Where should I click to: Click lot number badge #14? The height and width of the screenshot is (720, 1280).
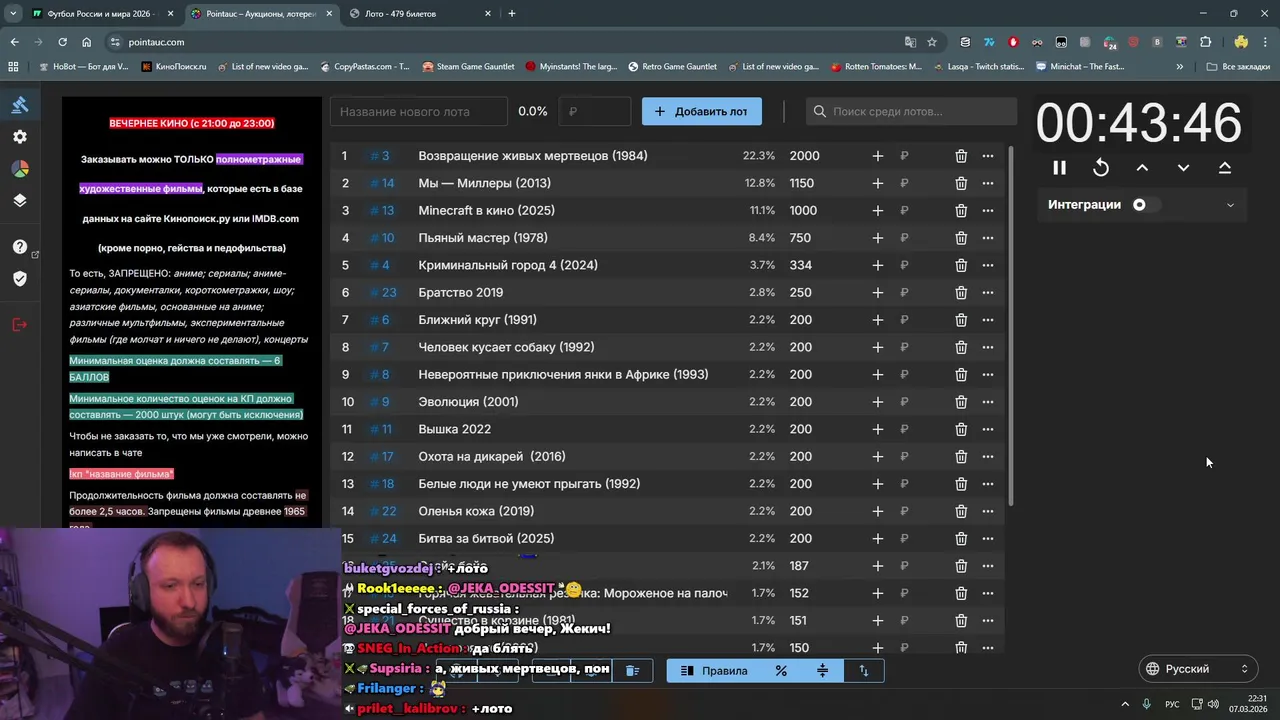(x=382, y=183)
